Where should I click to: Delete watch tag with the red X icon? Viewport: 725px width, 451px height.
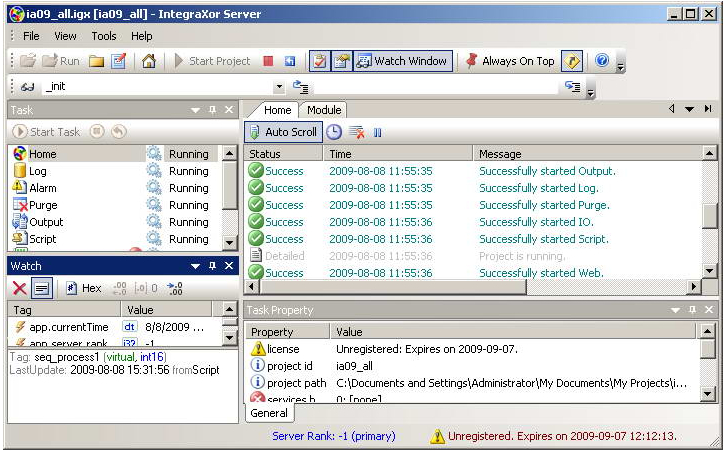tap(19, 288)
